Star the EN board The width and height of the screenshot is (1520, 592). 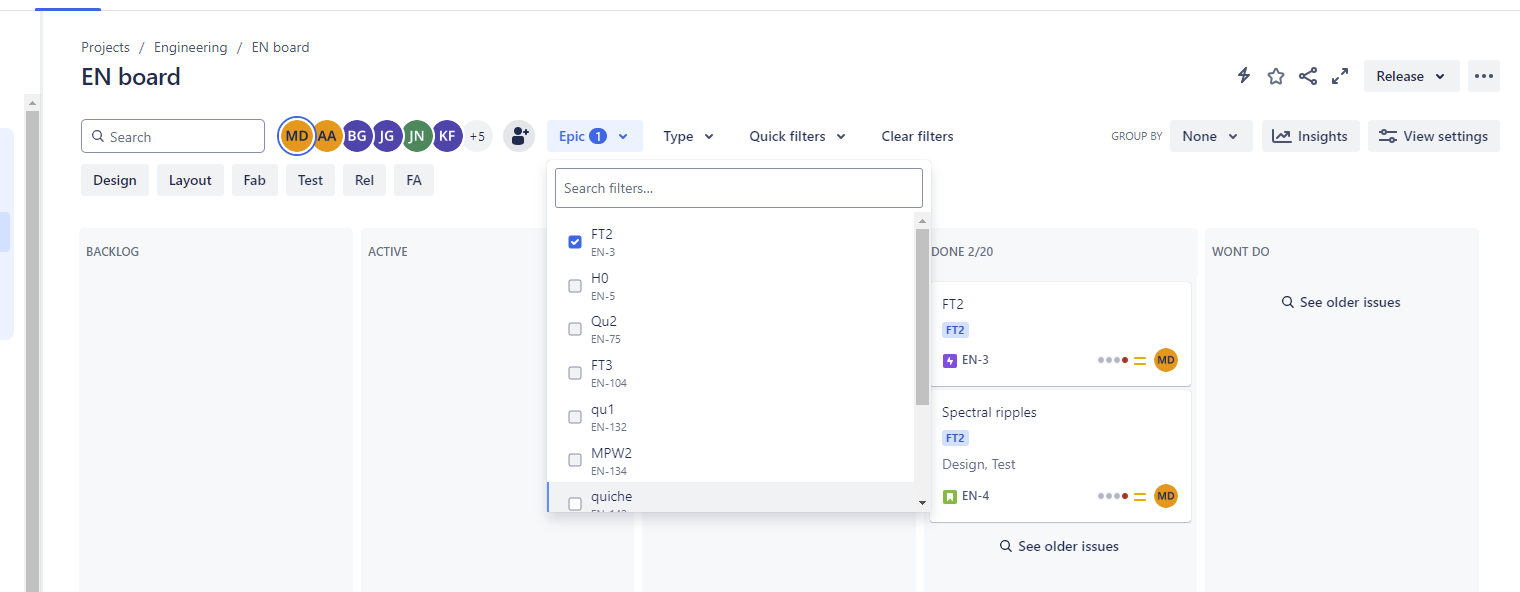click(x=1276, y=76)
